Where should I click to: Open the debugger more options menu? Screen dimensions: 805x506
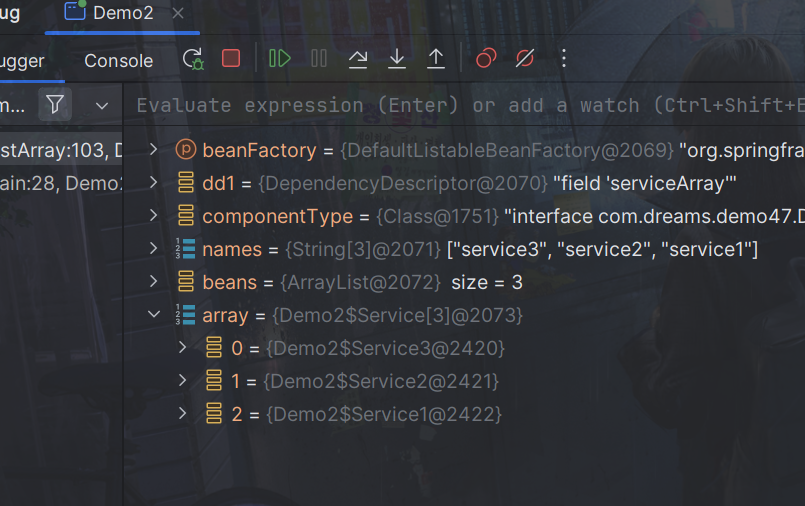(564, 59)
